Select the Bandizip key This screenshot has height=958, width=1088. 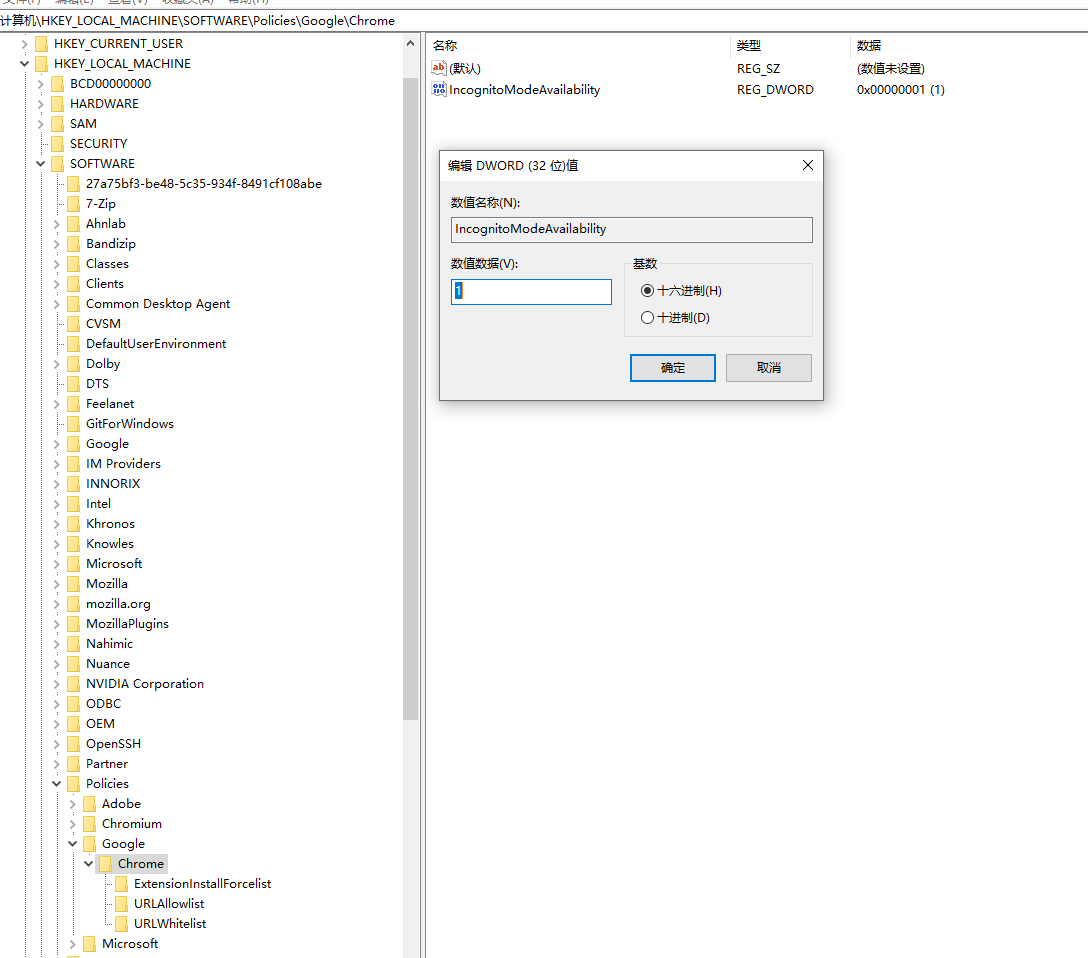(110, 243)
